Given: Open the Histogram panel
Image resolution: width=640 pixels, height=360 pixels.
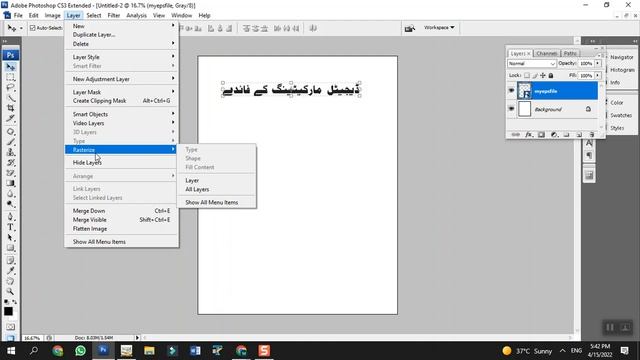Looking at the screenshot, I should click(x=622, y=70).
